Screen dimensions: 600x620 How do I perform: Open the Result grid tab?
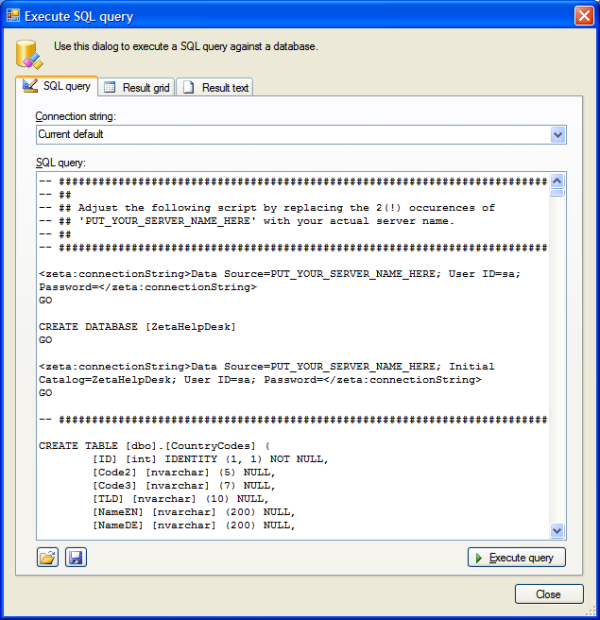(137, 87)
